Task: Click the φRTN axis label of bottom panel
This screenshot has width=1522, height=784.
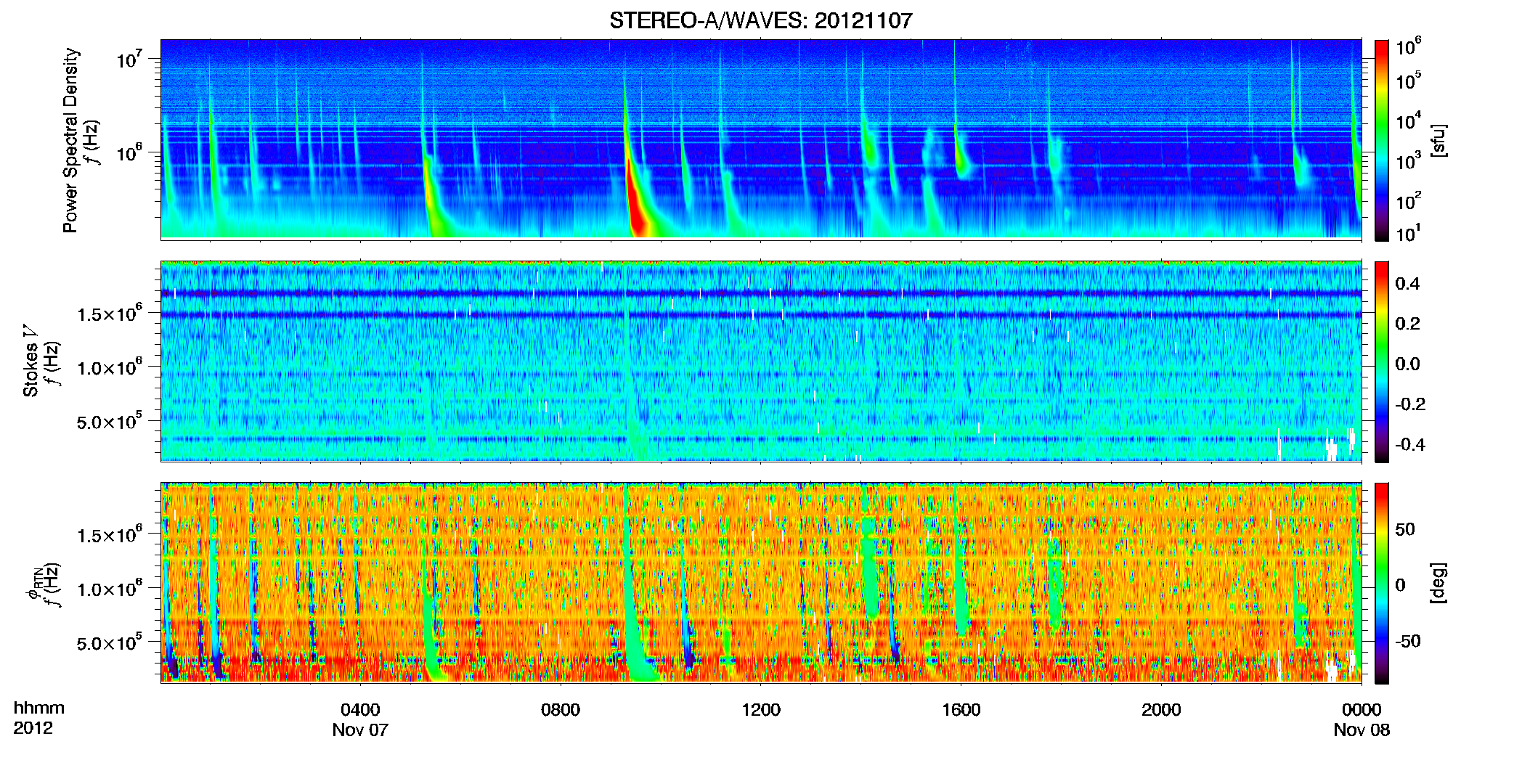Action: point(35,584)
